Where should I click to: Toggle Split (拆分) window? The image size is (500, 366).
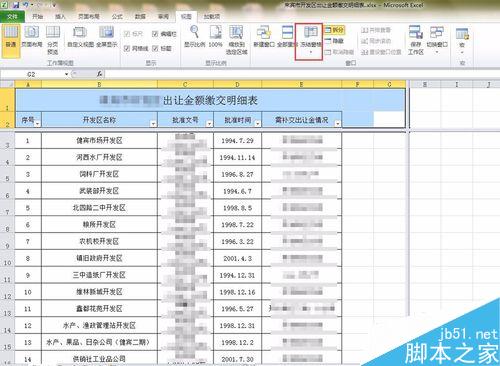tap(334, 30)
